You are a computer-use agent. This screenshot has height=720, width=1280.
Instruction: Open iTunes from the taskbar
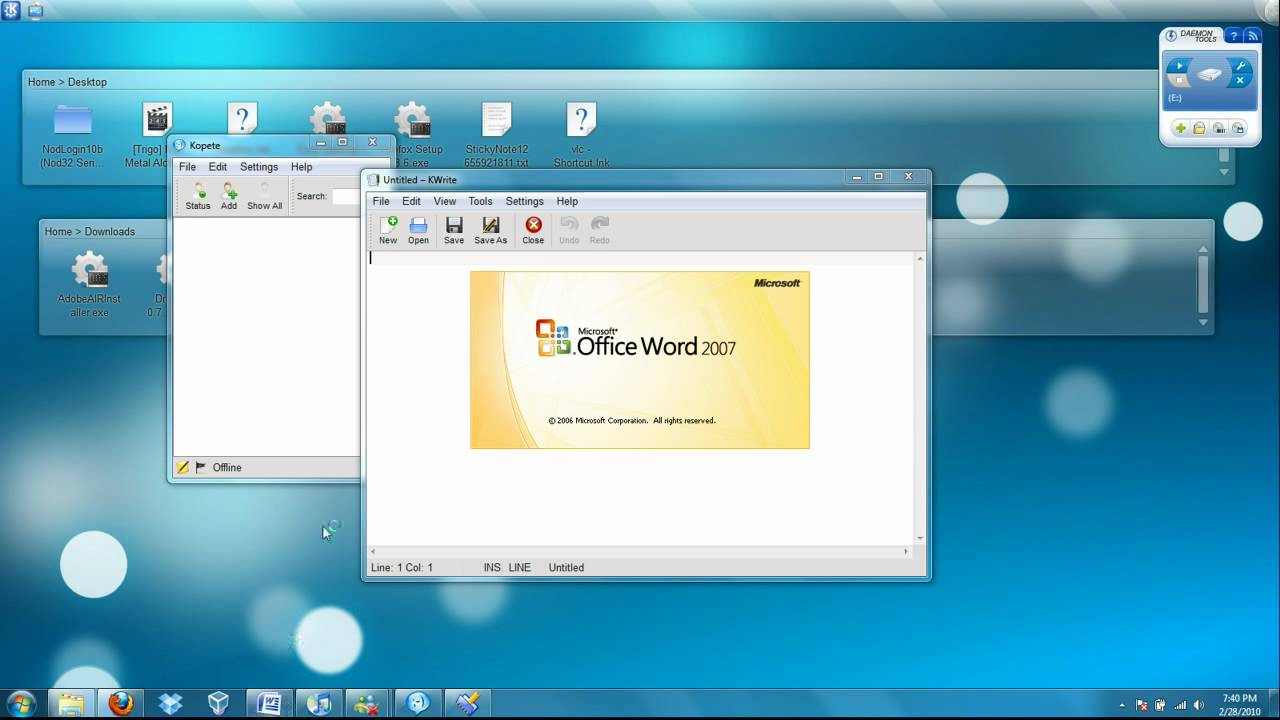coord(318,703)
